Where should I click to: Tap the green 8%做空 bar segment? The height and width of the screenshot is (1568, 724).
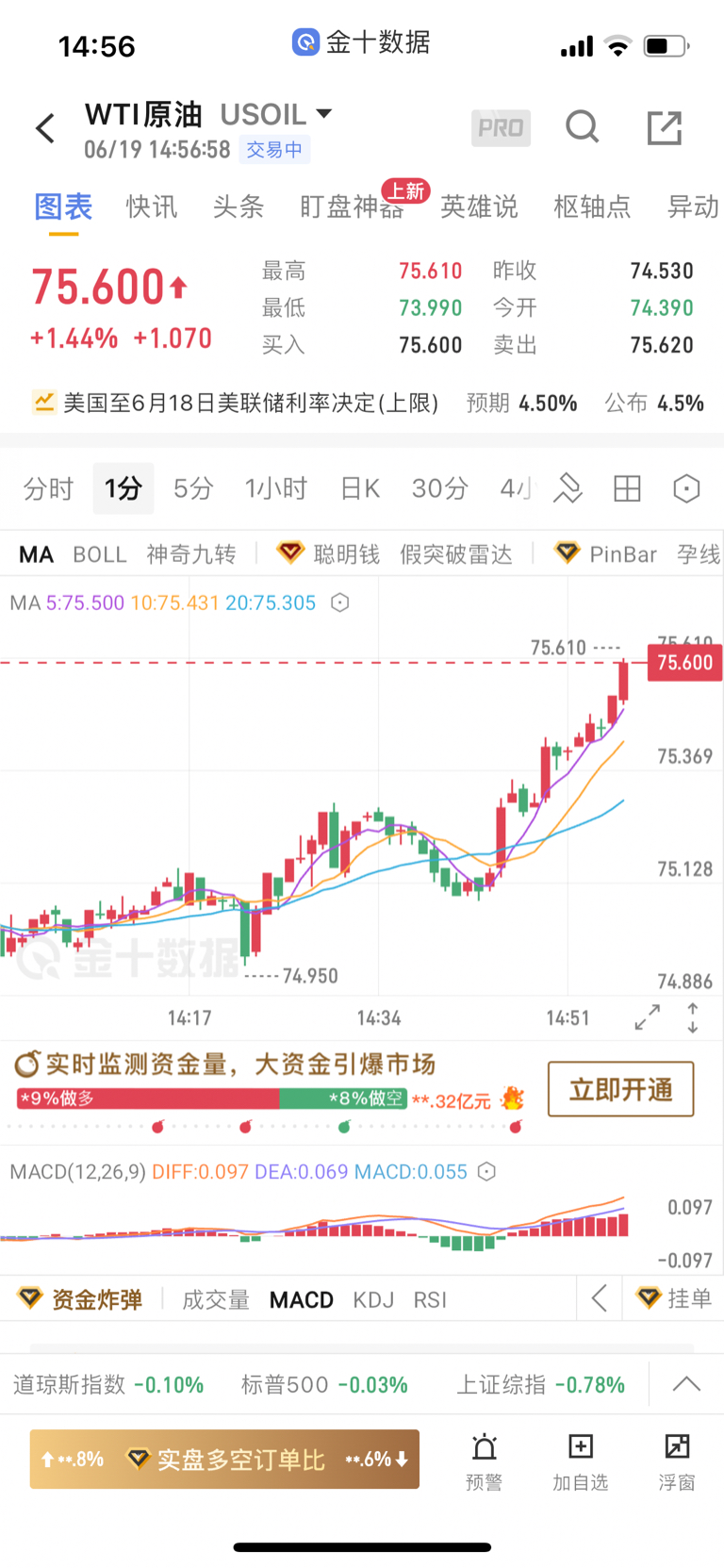click(x=343, y=1098)
